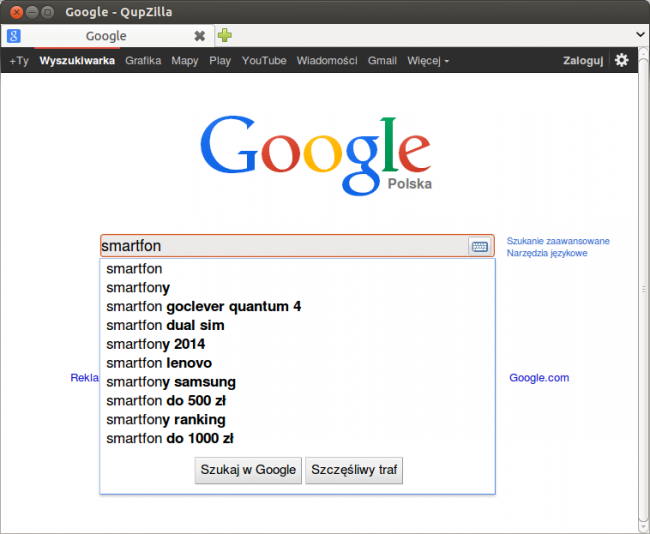Expand the Więcej dropdown

click(428, 61)
